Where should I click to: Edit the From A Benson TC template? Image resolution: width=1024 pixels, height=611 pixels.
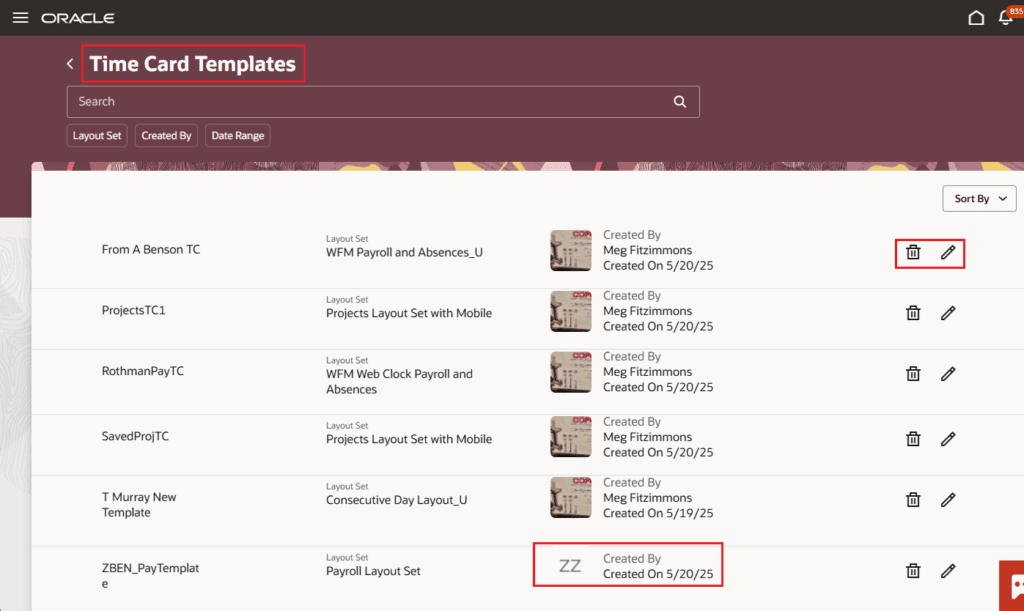point(948,253)
